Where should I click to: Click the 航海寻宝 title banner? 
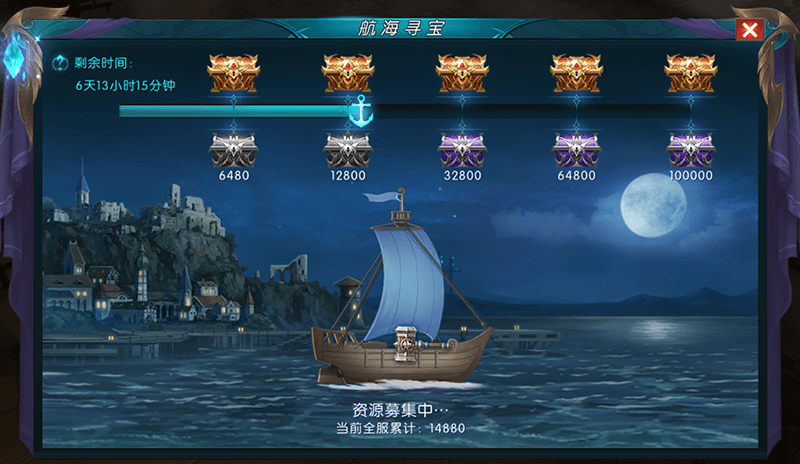tap(401, 28)
